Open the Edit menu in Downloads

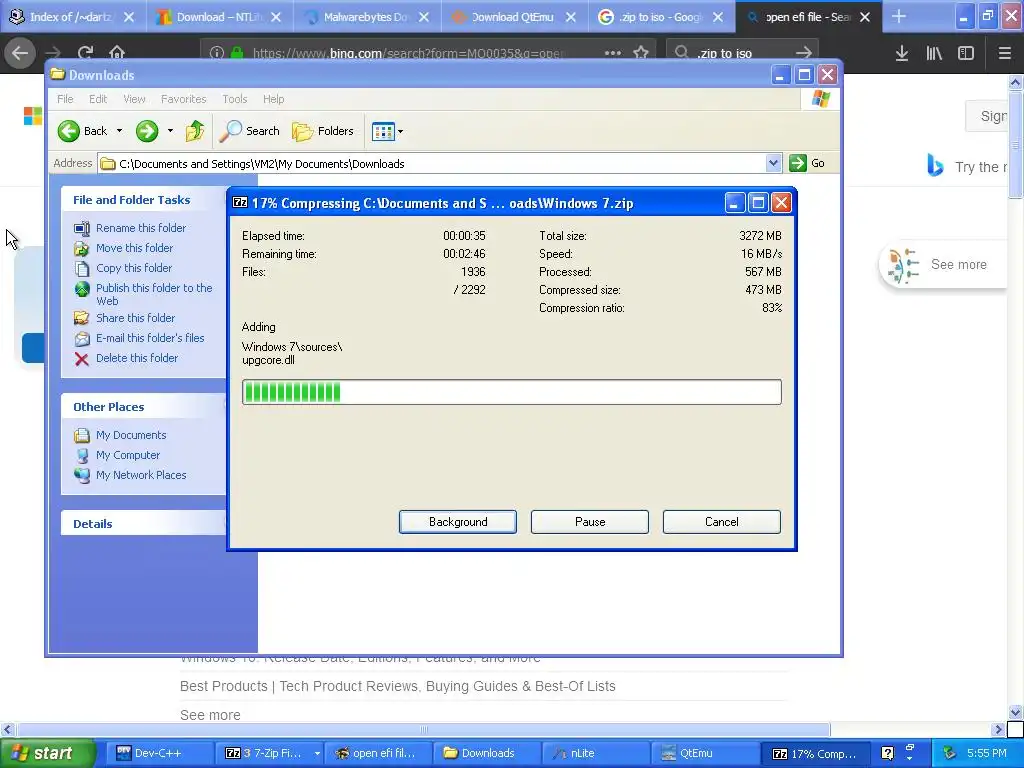[x=98, y=99]
